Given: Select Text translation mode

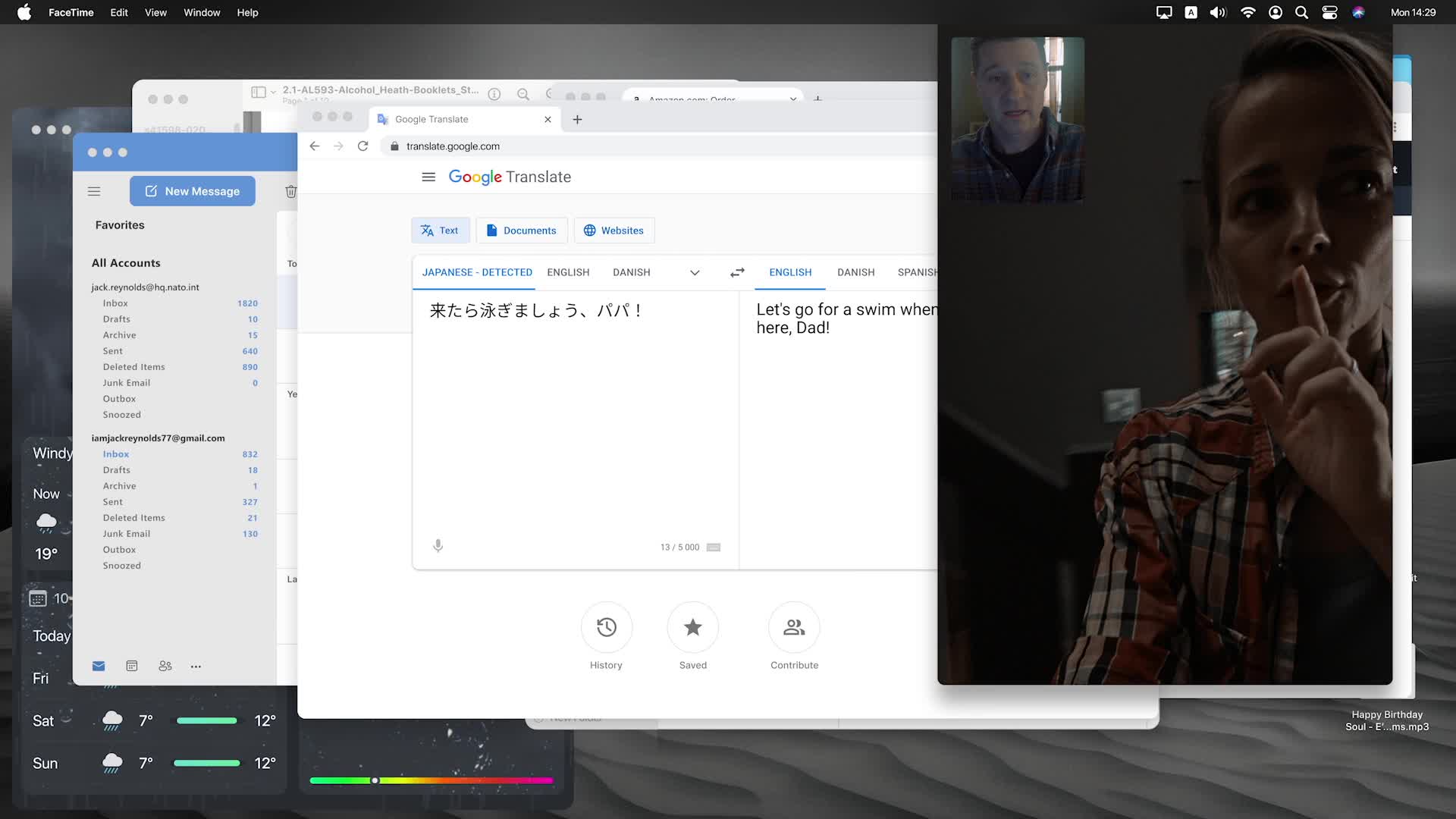Looking at the screenshot, I should pyautogui.click(x=441, y=231).
